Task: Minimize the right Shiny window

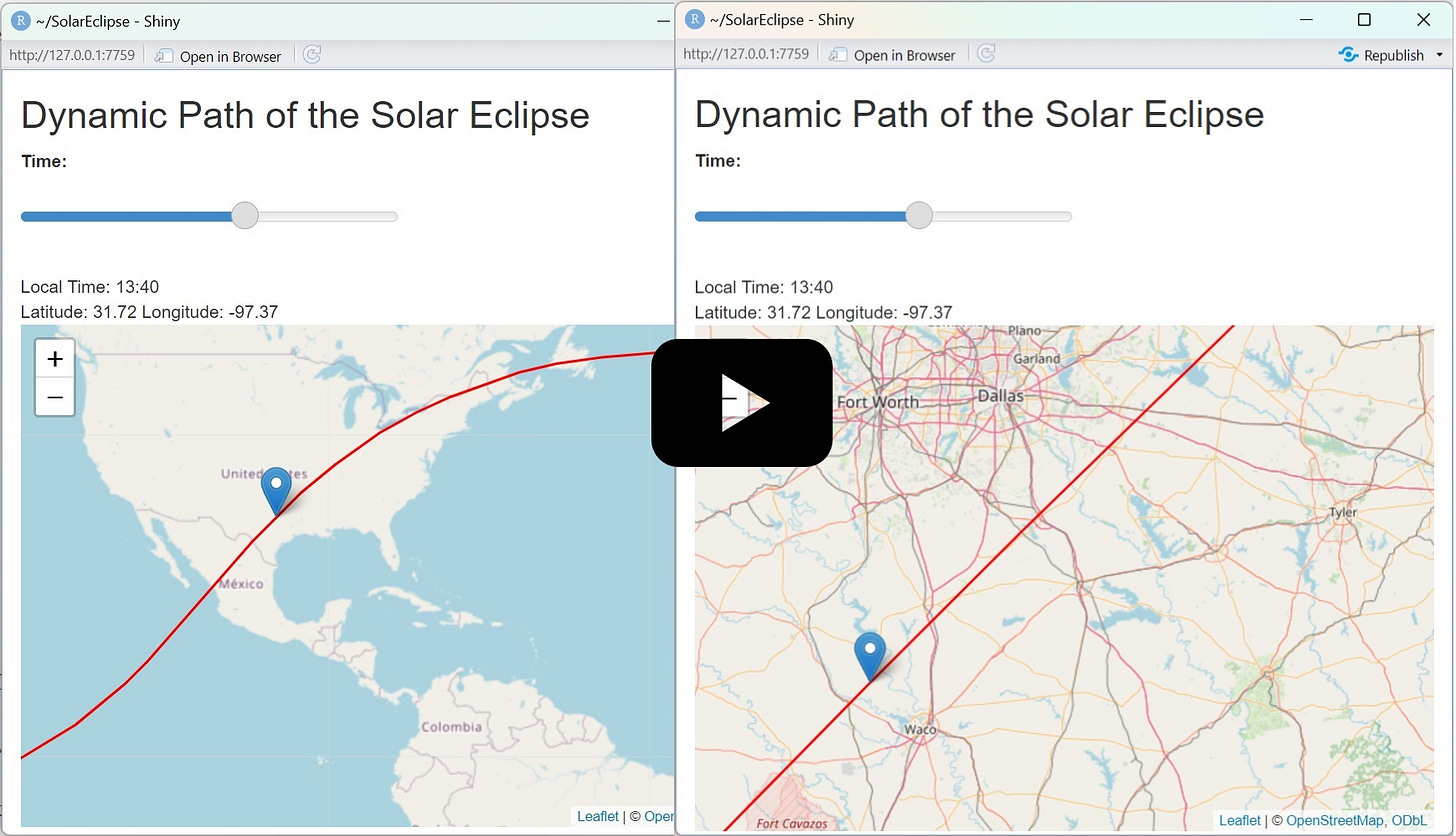Action: (x=1305, y=19)
